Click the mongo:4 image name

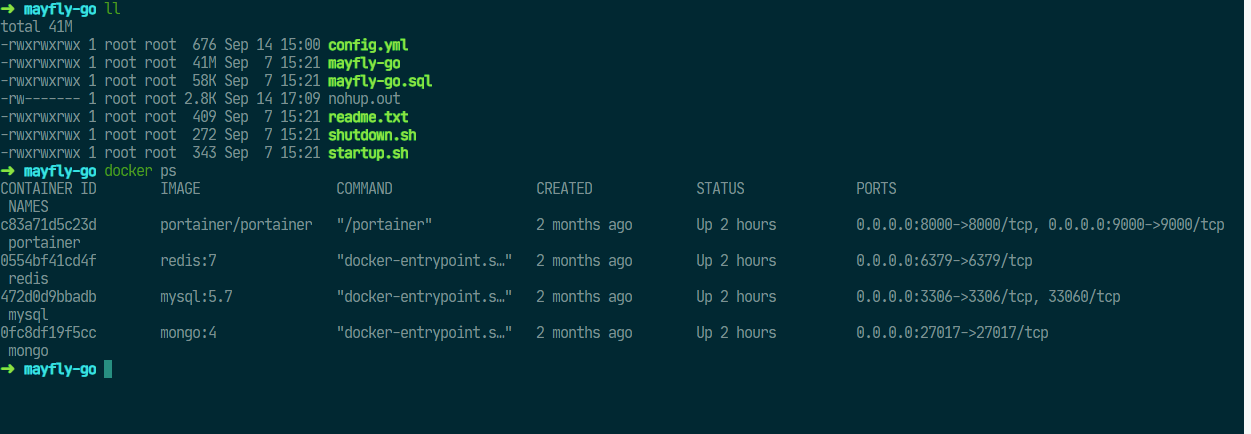[x=188, y=332]
